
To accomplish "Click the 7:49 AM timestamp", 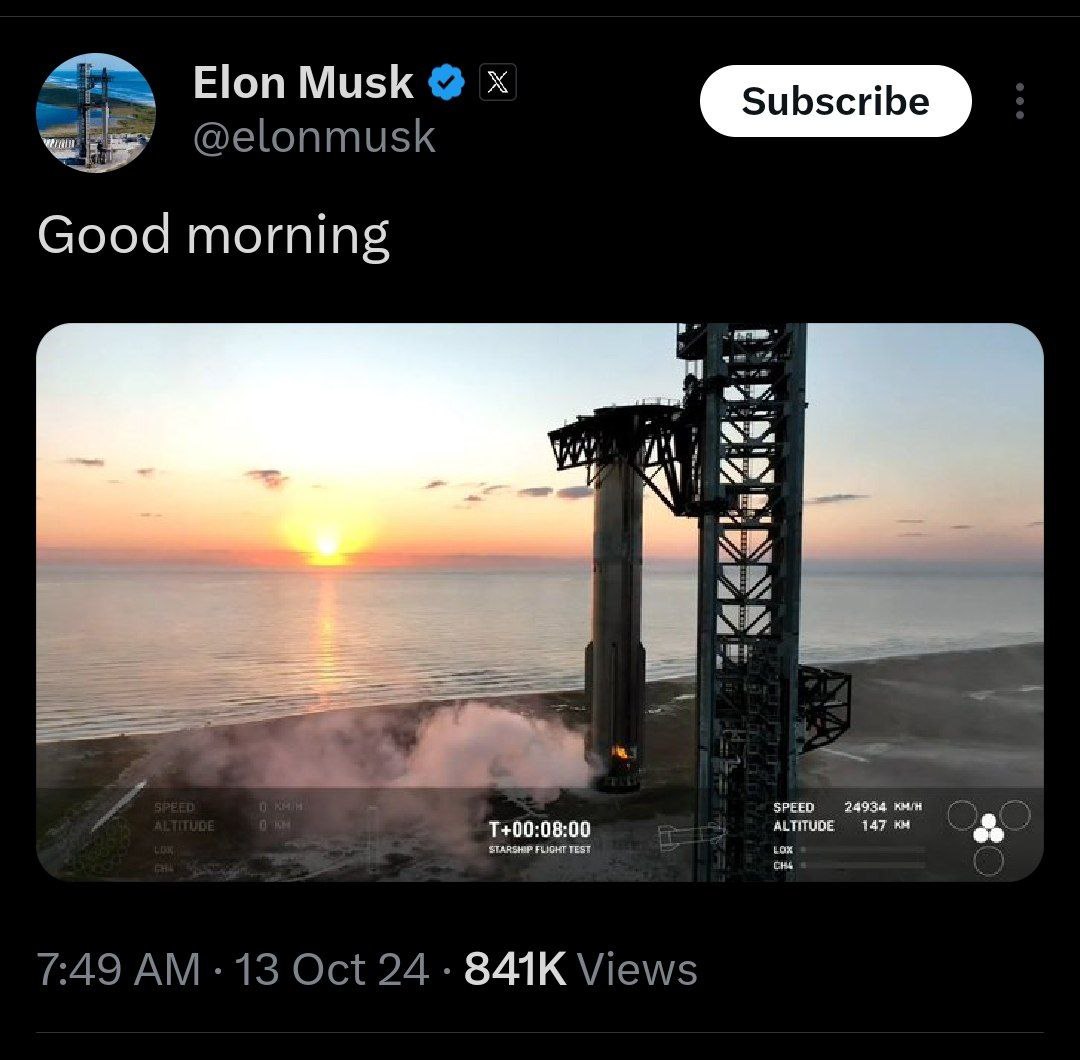I will click(118, 970).
